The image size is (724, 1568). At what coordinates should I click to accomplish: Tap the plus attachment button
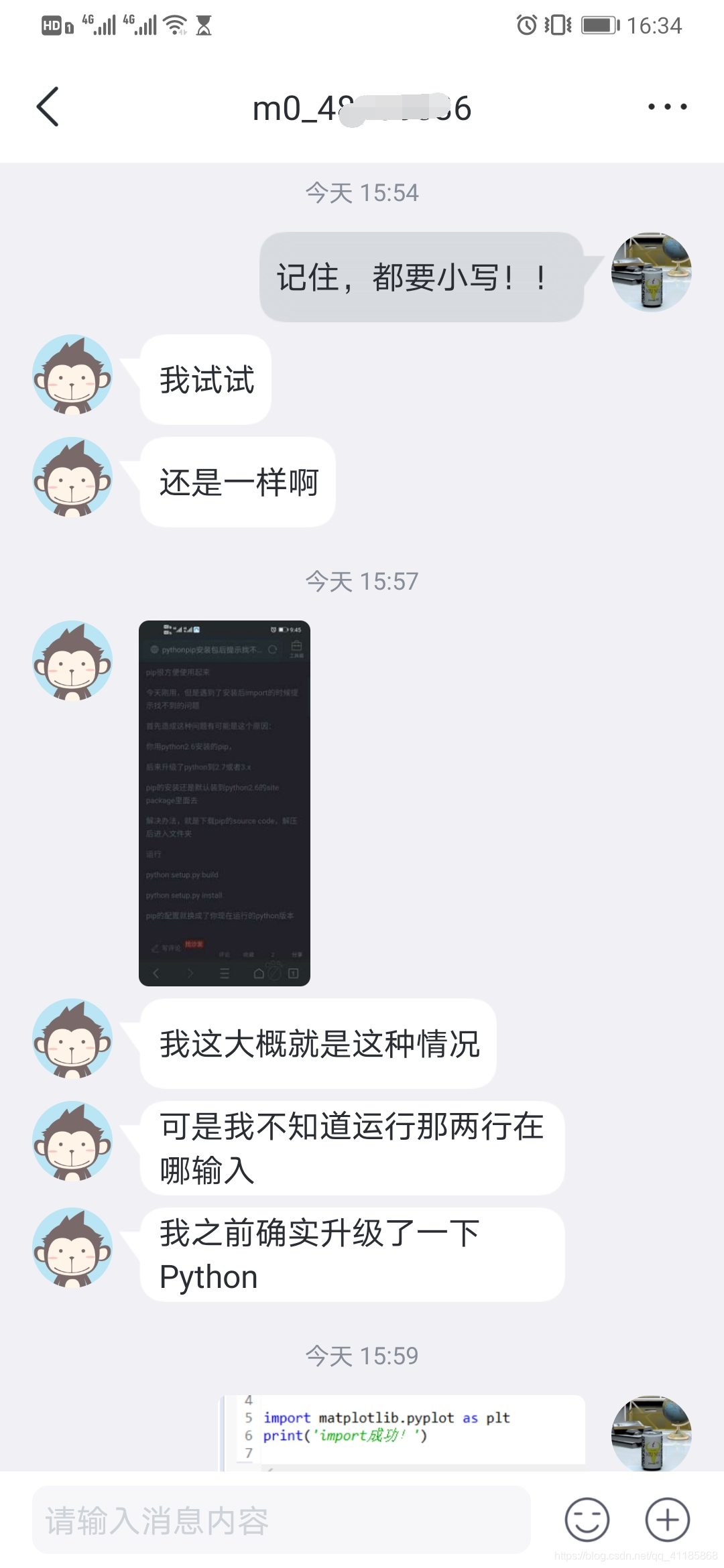coord(667,1519)
